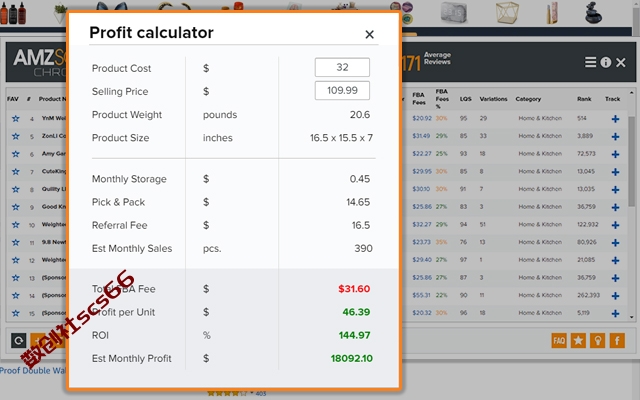Select Est Monthly Profit value 18092.10
Viewport: 640px width, 400px height.
pyautogui.click(x=351, y=359)
